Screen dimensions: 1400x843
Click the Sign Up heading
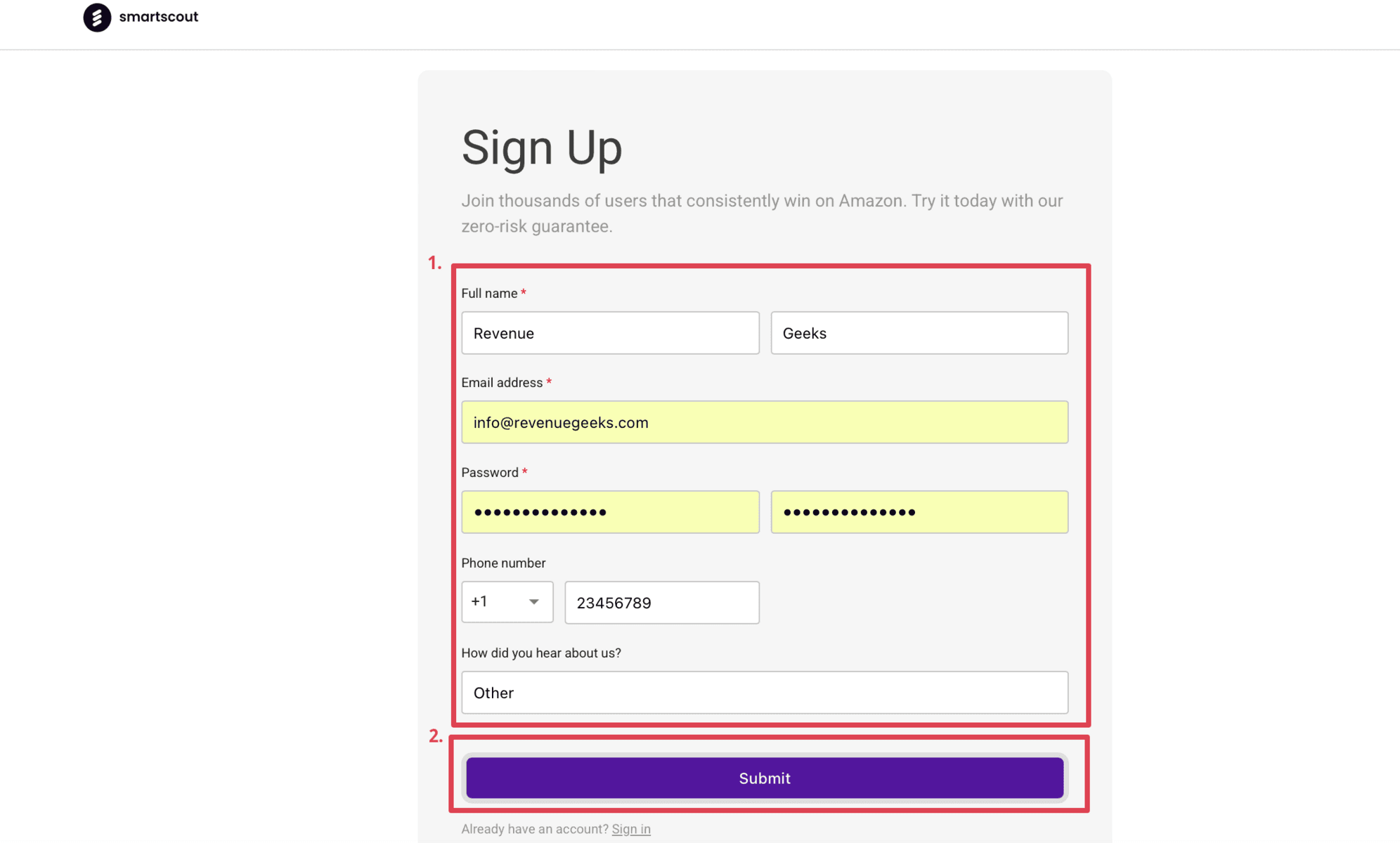pyautogui.click(x=541, y=148)
